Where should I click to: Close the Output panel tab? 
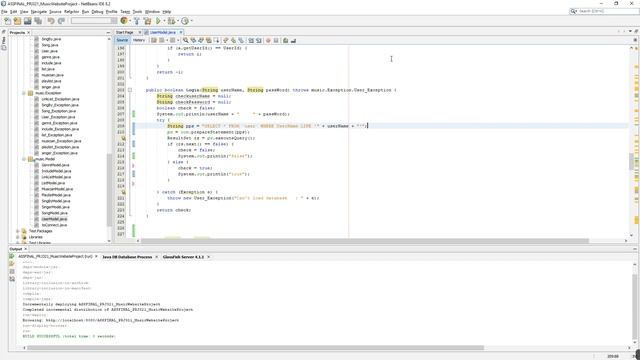pyautogui.click(x=25, y=249)
